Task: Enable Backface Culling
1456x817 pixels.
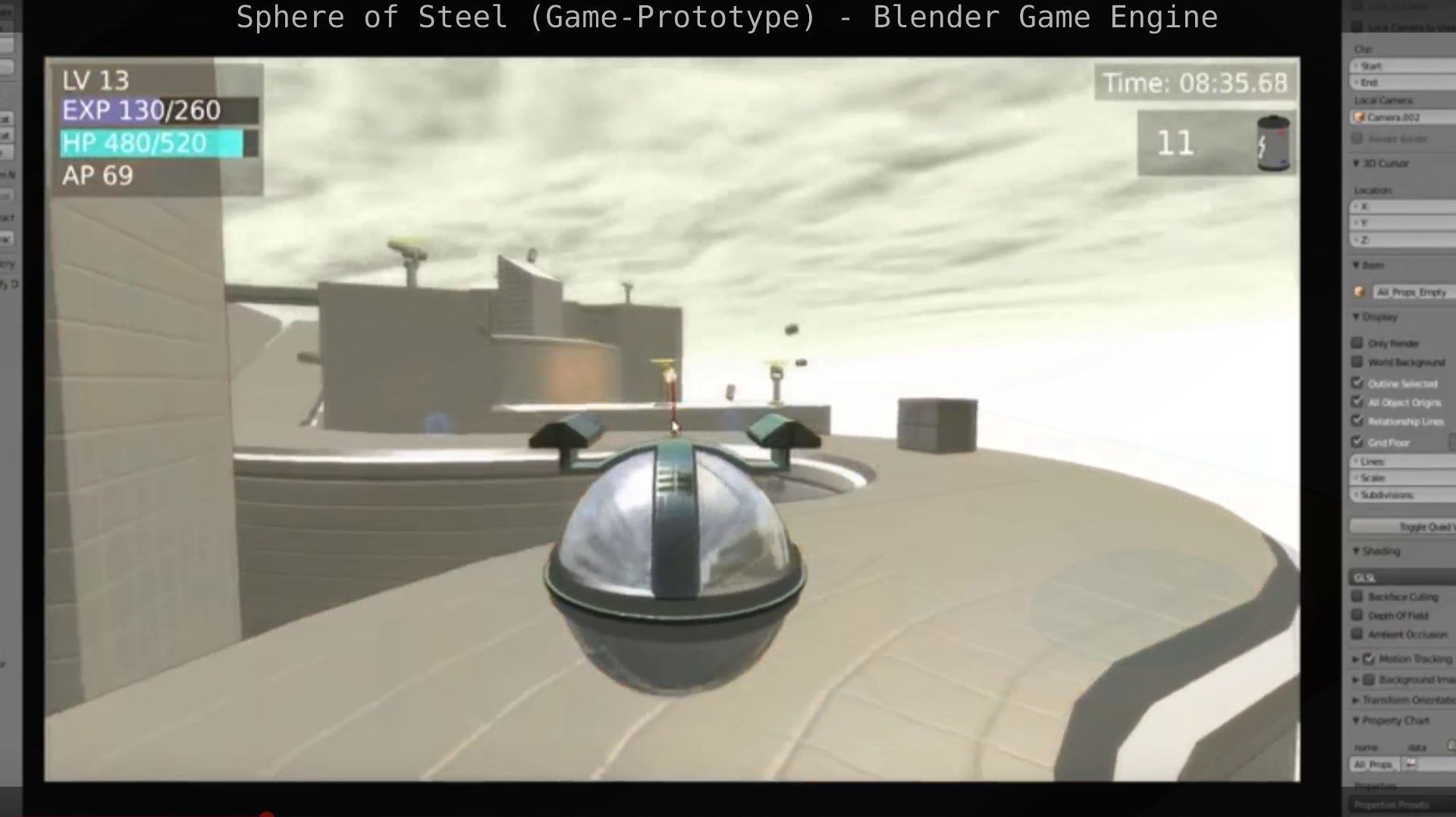Action: [x=1357, y=596]
